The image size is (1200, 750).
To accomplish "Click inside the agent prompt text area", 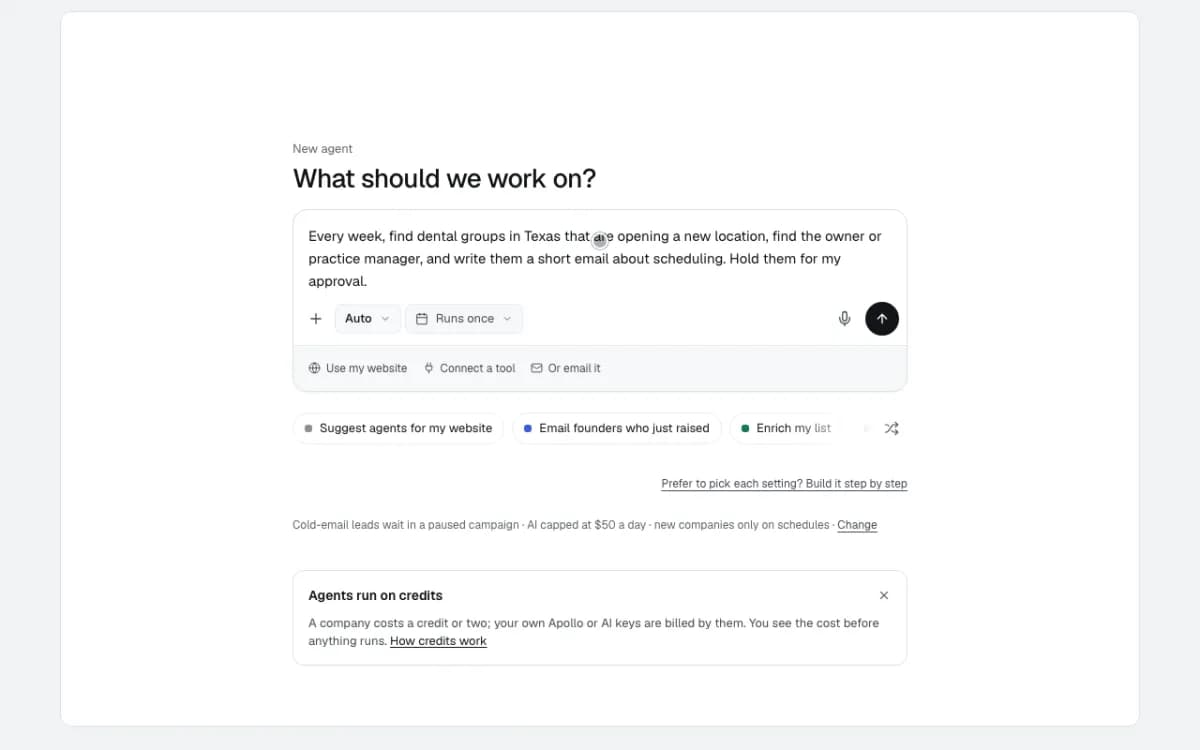I will [600, 259].
